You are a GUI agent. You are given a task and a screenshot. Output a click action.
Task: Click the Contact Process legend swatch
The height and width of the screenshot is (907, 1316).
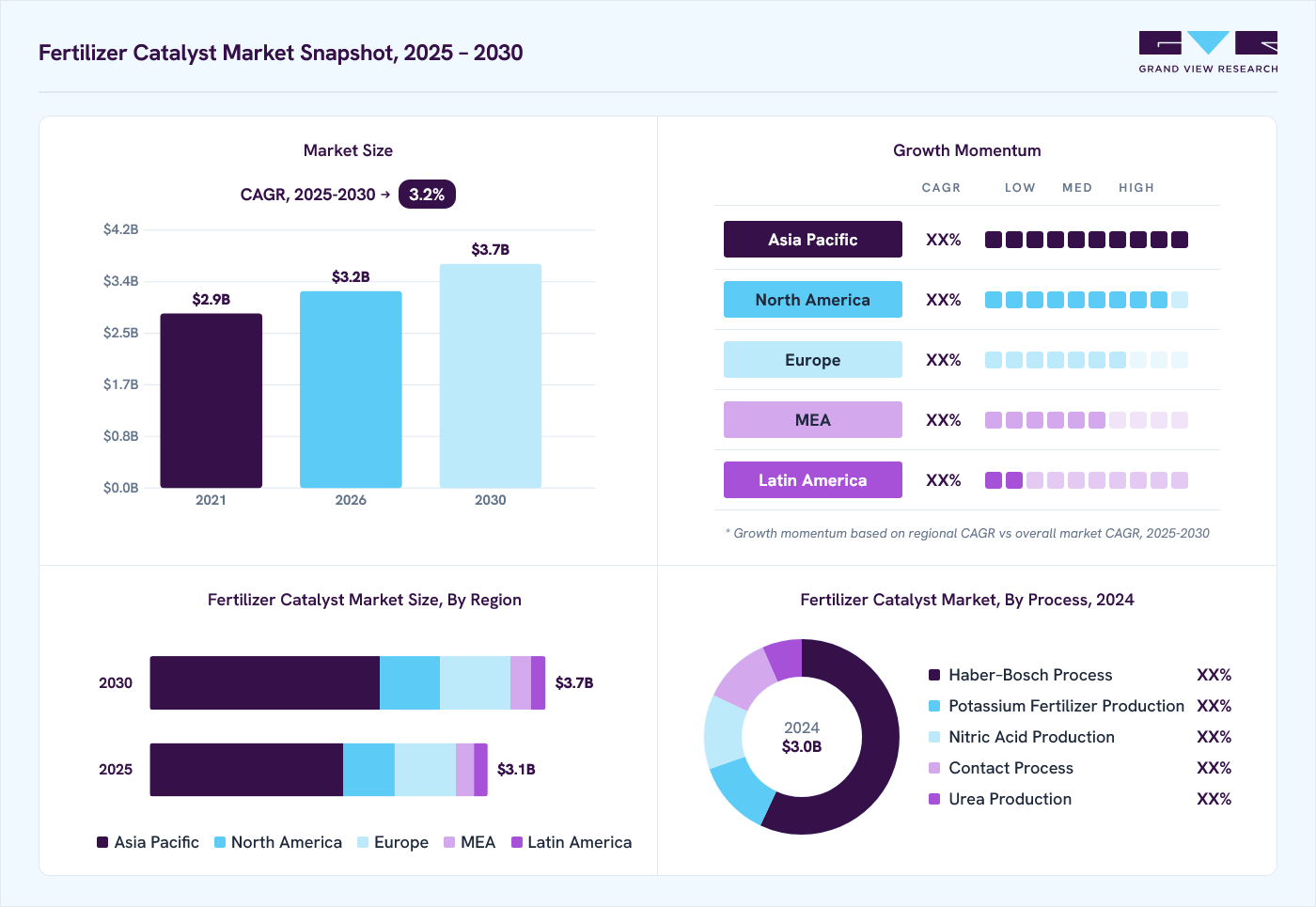[934, 768]
